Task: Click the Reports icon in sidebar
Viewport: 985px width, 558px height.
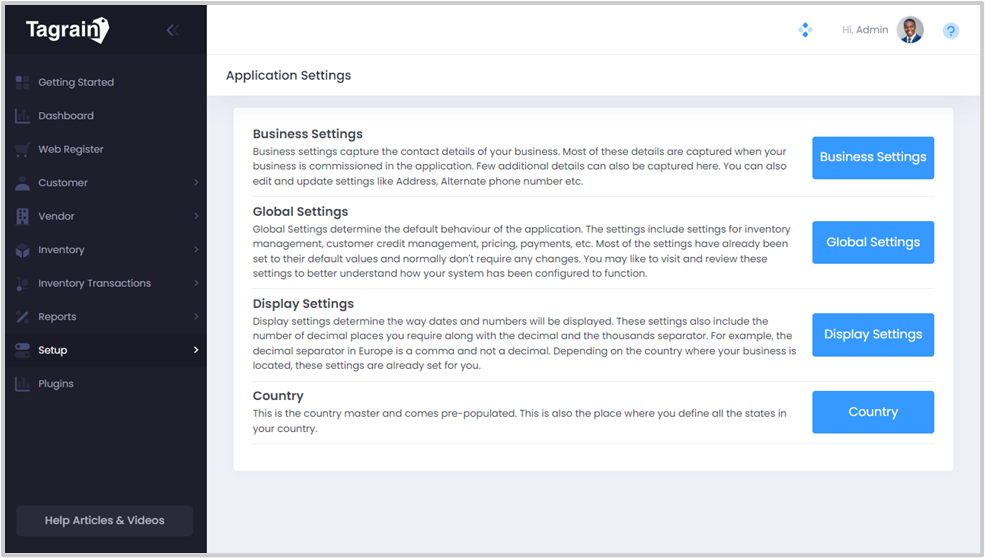Action: pos(22,317)
